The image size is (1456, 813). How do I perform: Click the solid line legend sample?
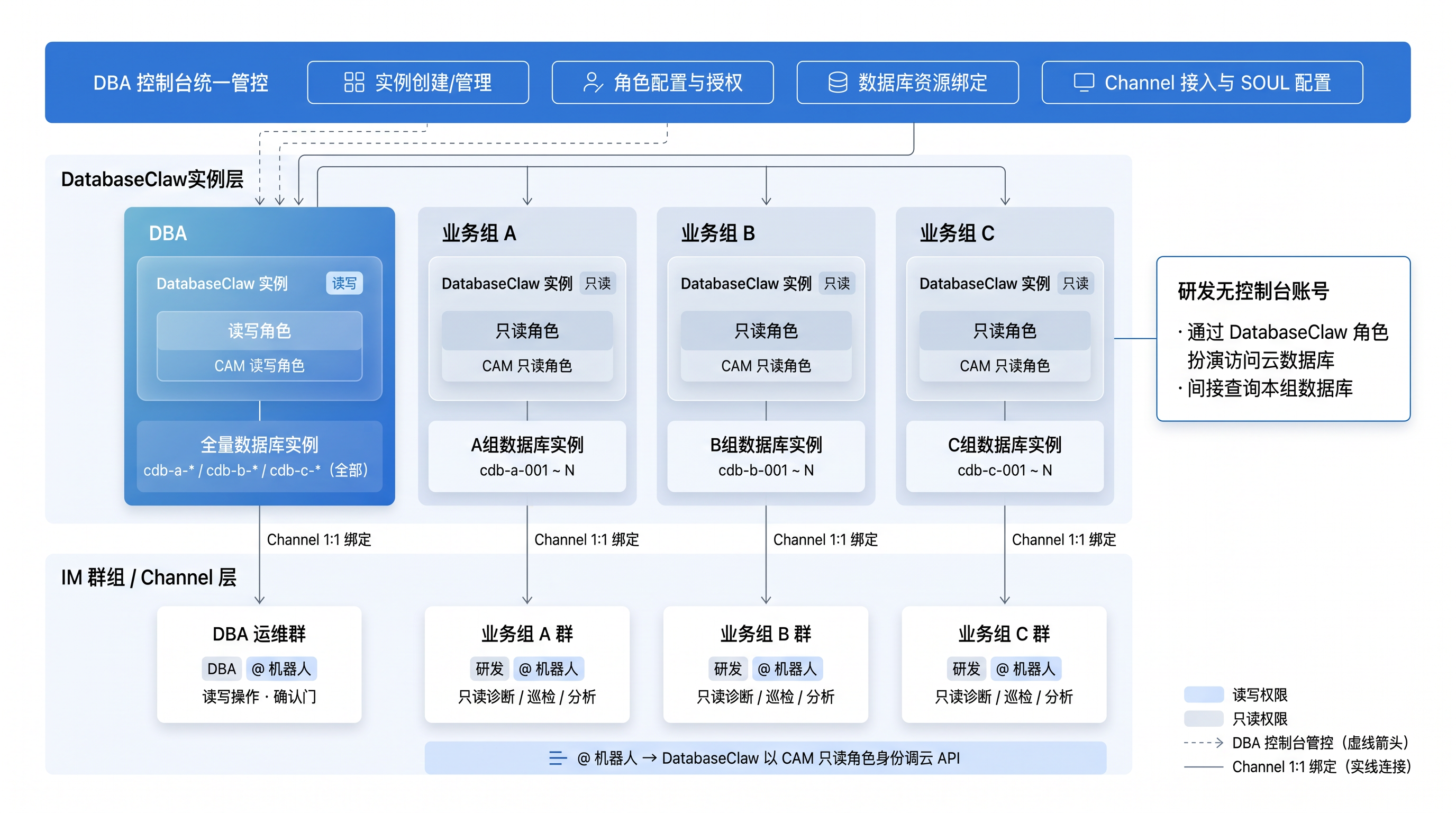tap(1204, 767)
